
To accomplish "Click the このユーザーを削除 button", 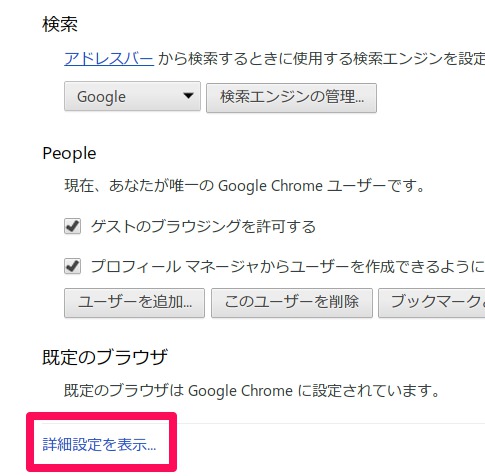I will coord(292,303).
